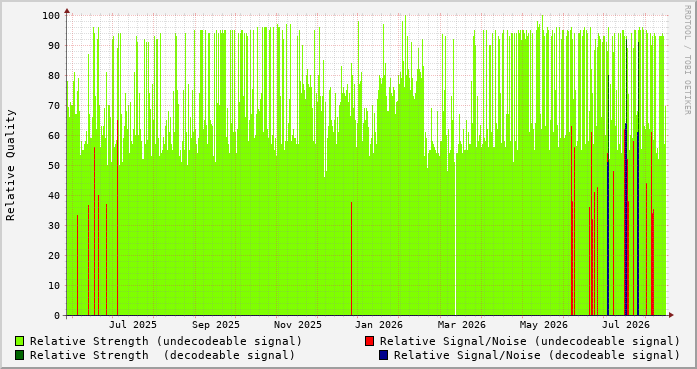The width and height of the screenshot is (697, 369).
Task: Click the red arrow at x-axis end
Action: [x=671, y=315]
